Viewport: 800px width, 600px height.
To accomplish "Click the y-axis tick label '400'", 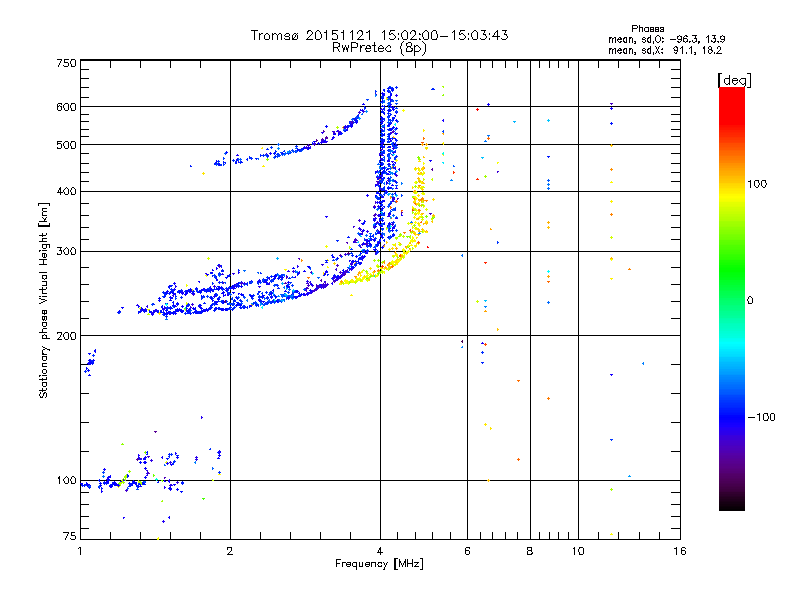I will point(66,191).
